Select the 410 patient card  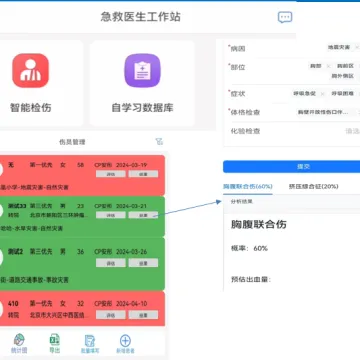[x=82, y=309]
